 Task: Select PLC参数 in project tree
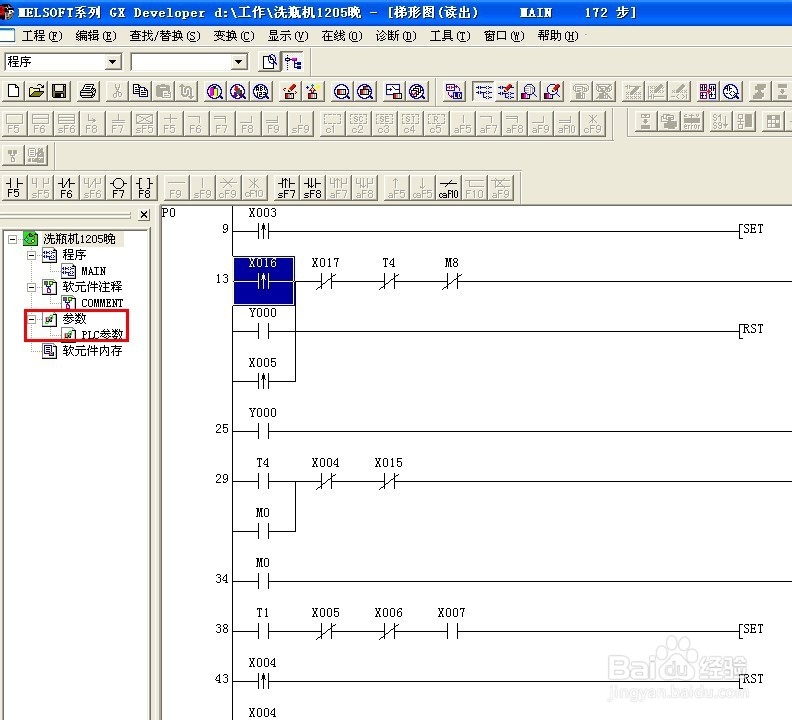[x=102, y=334]
